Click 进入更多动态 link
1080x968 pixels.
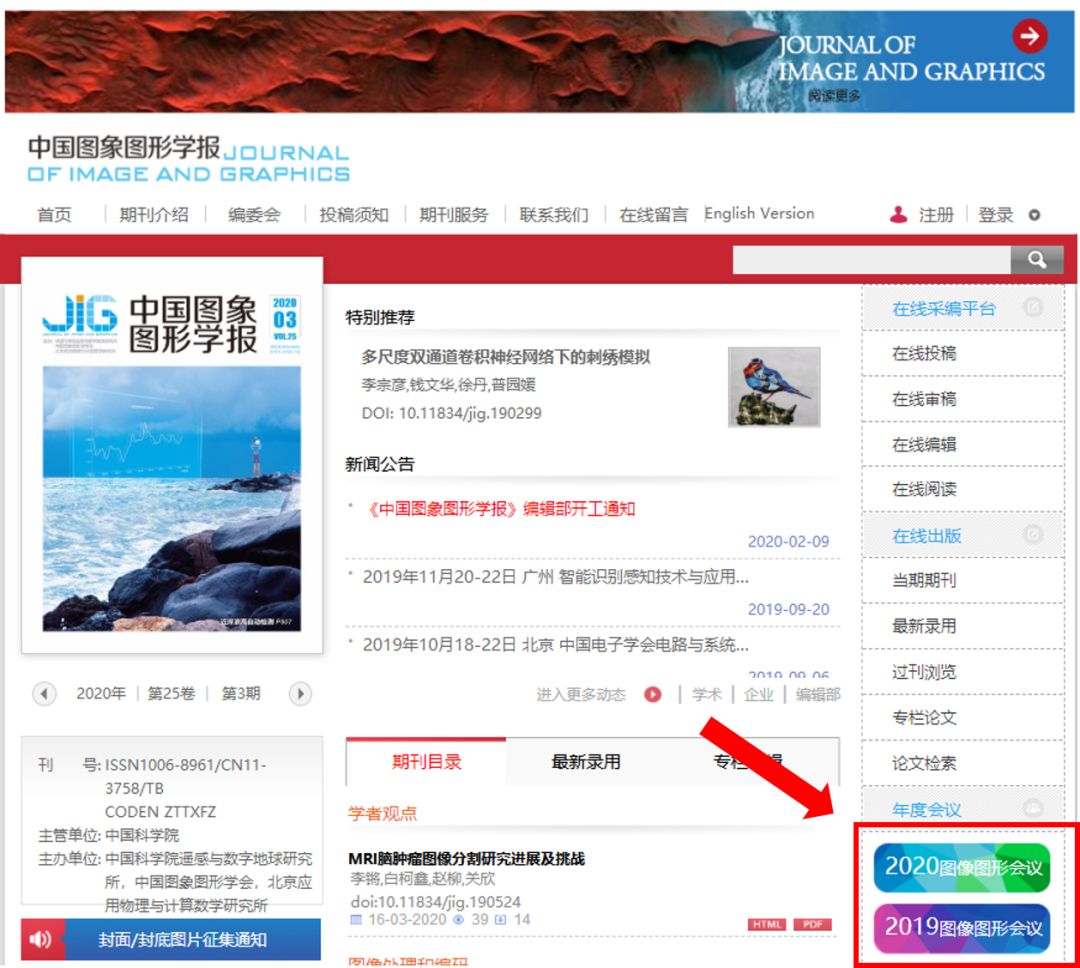coord(581,694)
